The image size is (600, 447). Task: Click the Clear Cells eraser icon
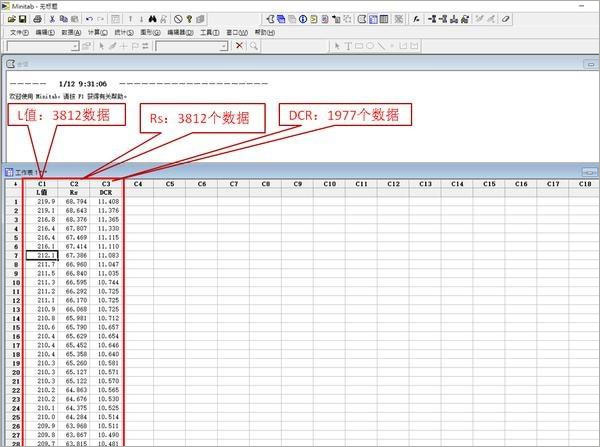point(505,19)
